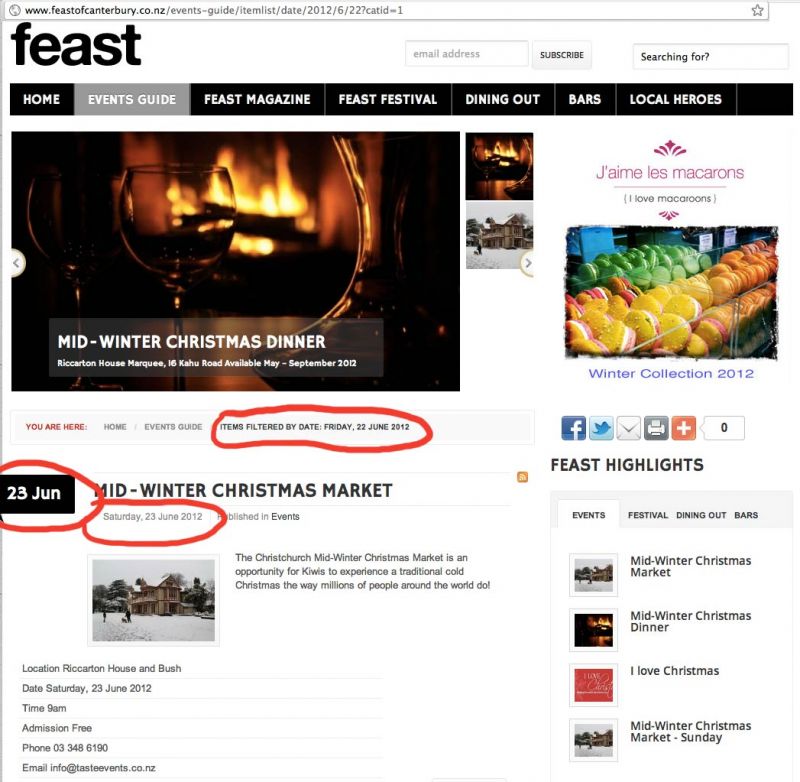Open I love Christmas highlight link
This screenshot has height=782, width=800.
pyautogui.click(x=674, y=671)
